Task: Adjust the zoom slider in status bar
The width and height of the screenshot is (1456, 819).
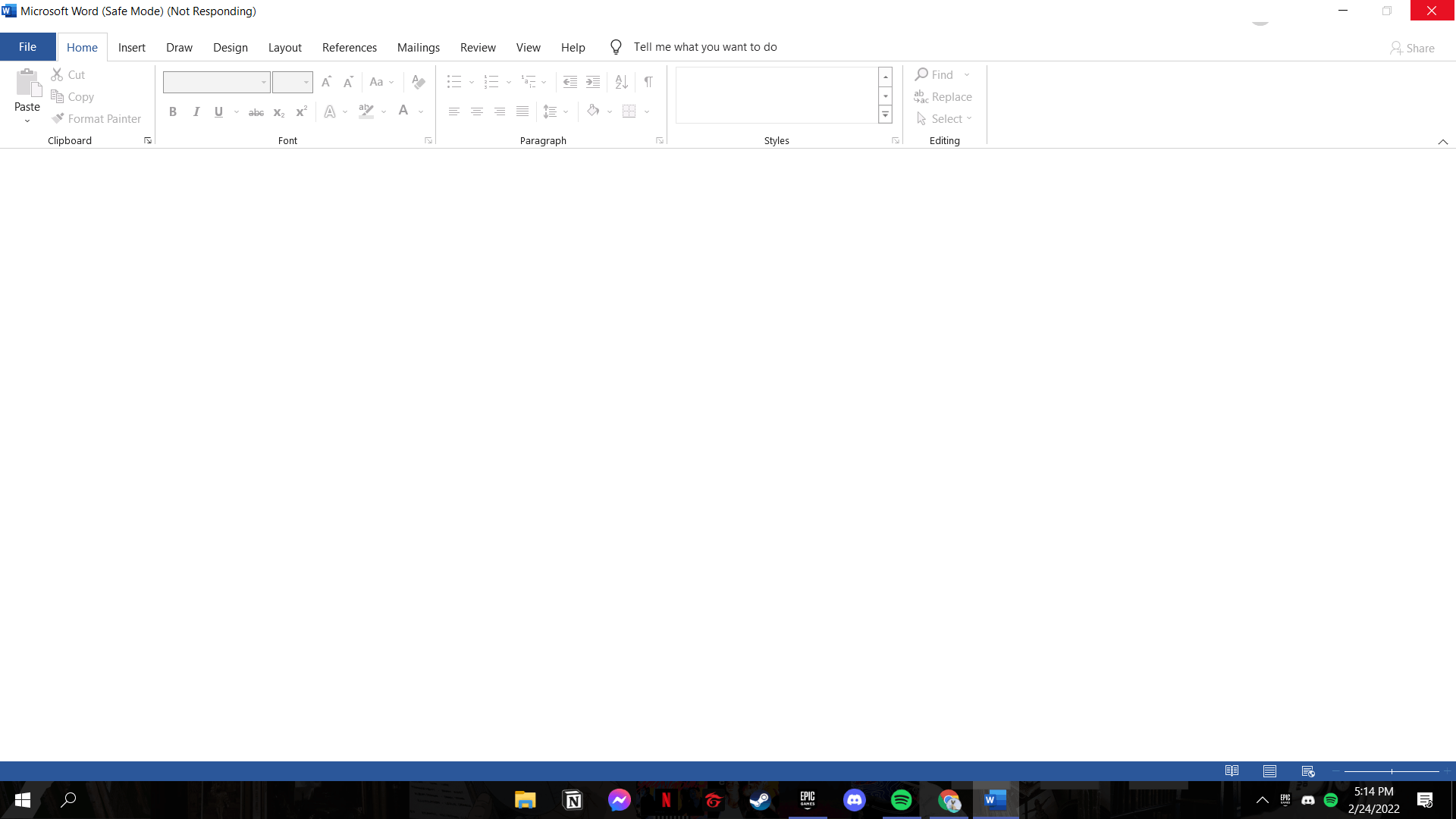Action: (x=1392, y=771)
